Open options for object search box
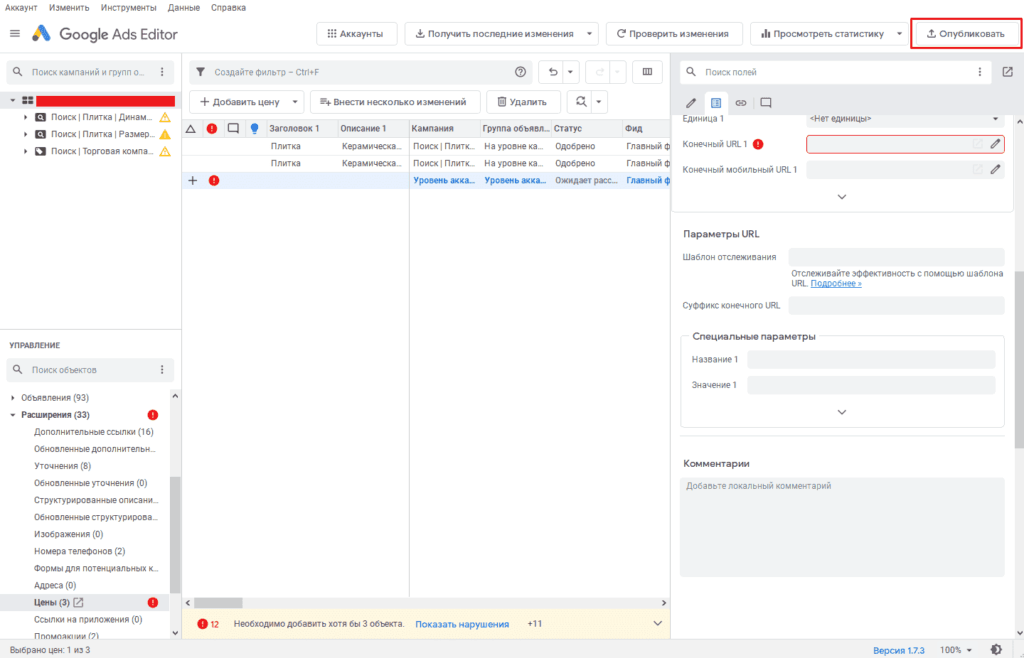1024x658 pixels. coord(162,369)
